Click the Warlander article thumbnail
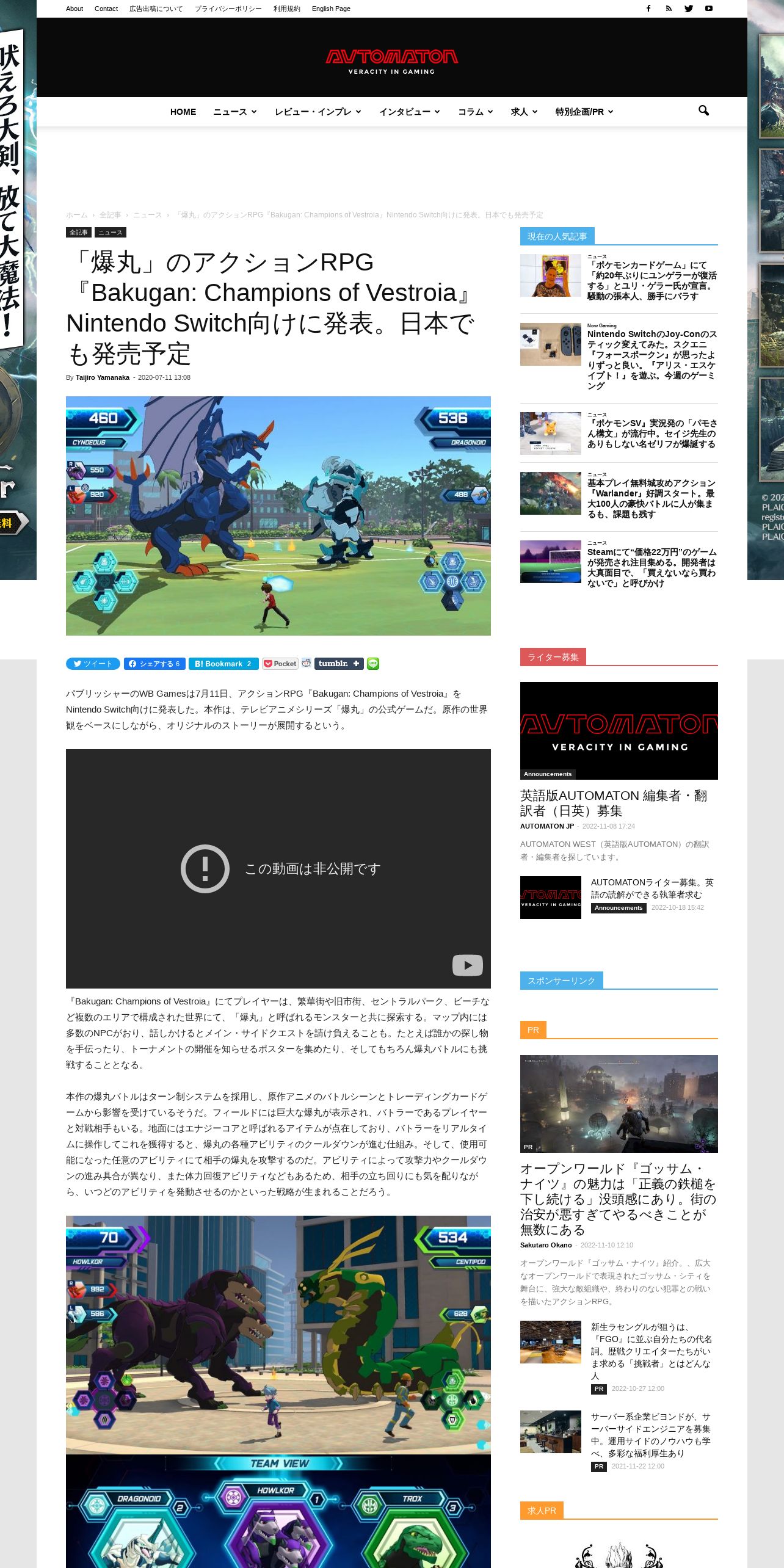The height and width of the screenshot is (1568, 784). (551, 493)
